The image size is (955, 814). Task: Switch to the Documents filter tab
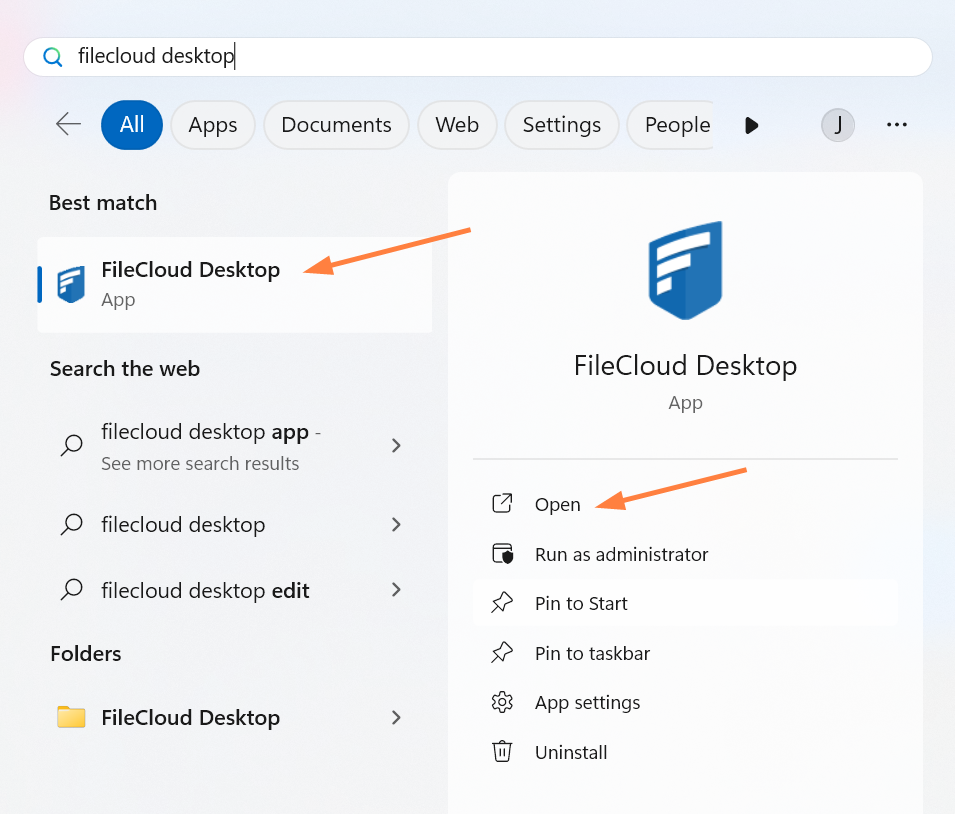pos(336,125)
